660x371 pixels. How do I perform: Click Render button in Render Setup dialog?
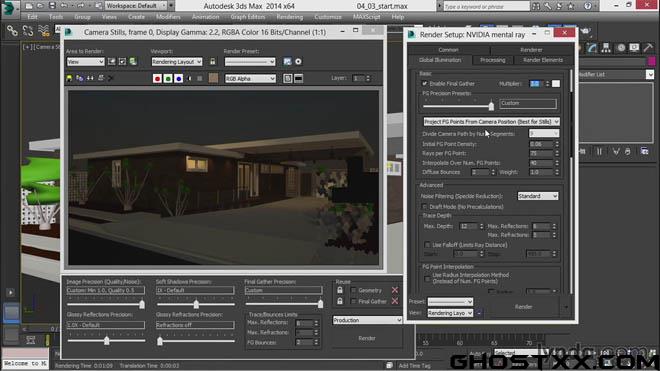[523, 307]
